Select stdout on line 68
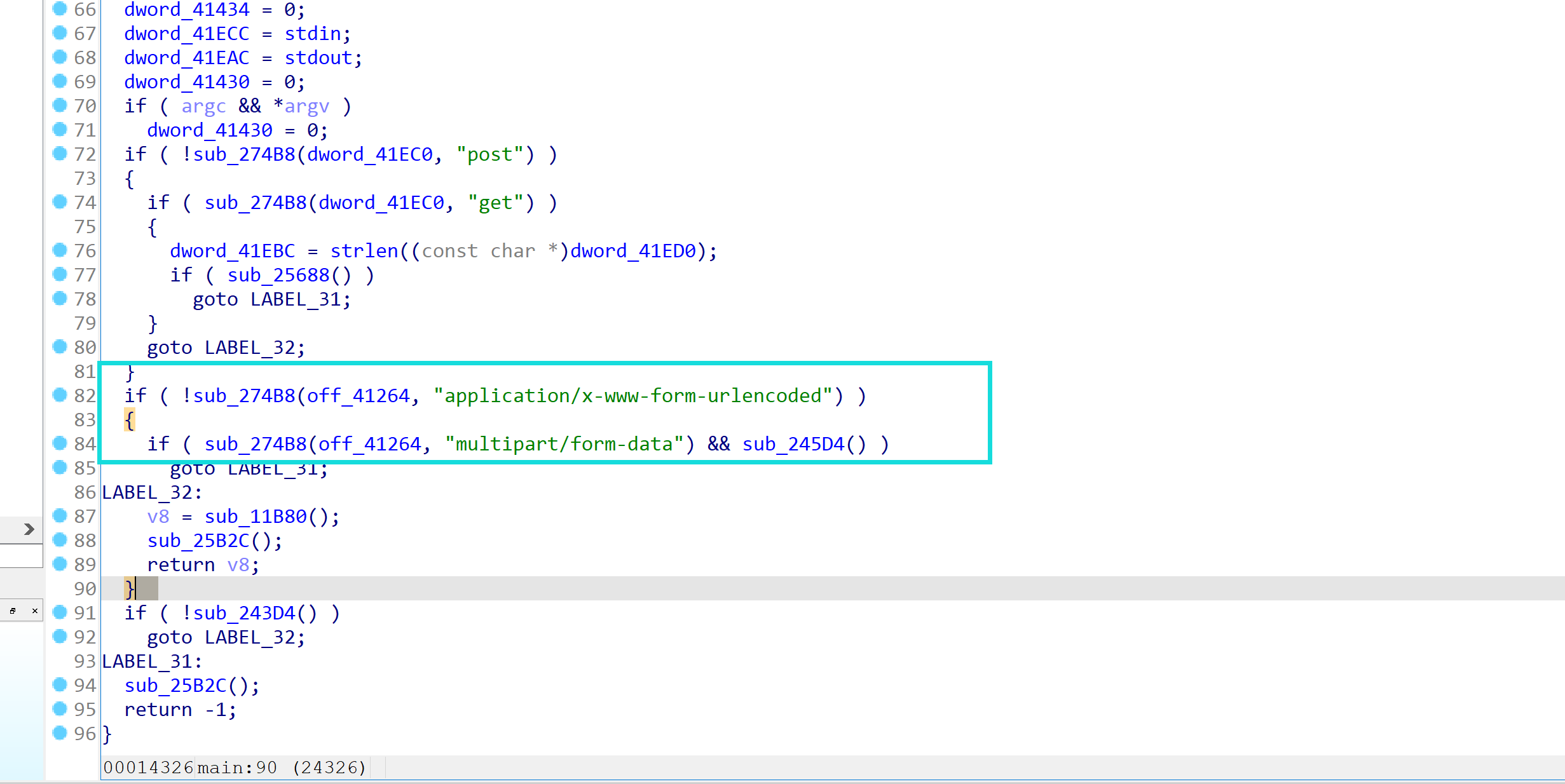Image resolution: width=1565 pixels, height=784 pixels. pyautogui.click(x=318, y=58)
